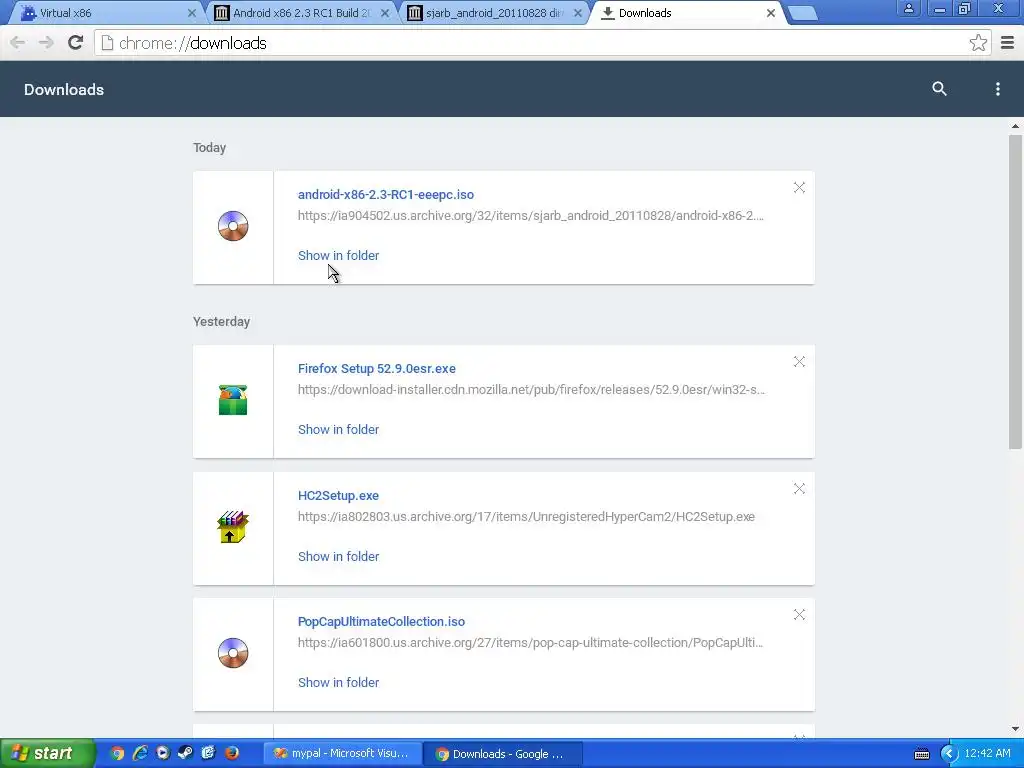Remove PopCapUltimateCollection.iso from list

click(799, 615)
